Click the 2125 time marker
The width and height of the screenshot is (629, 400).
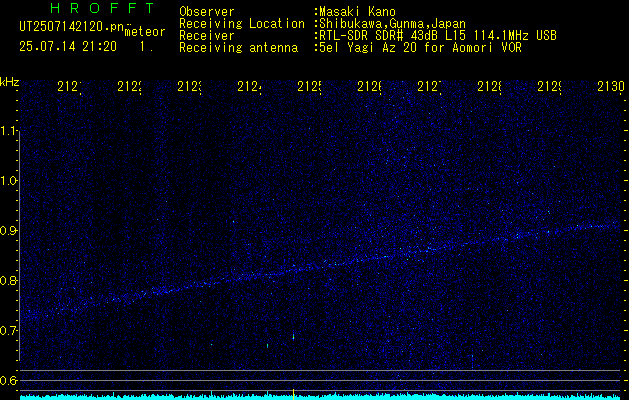pyautogui.click(x=309, y=86)
